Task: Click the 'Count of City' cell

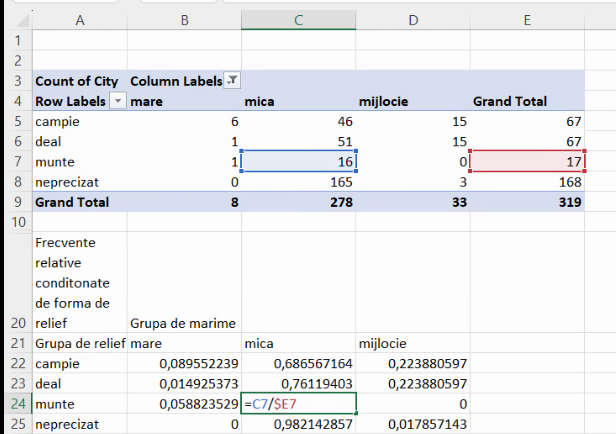Action: click(80, 81)
